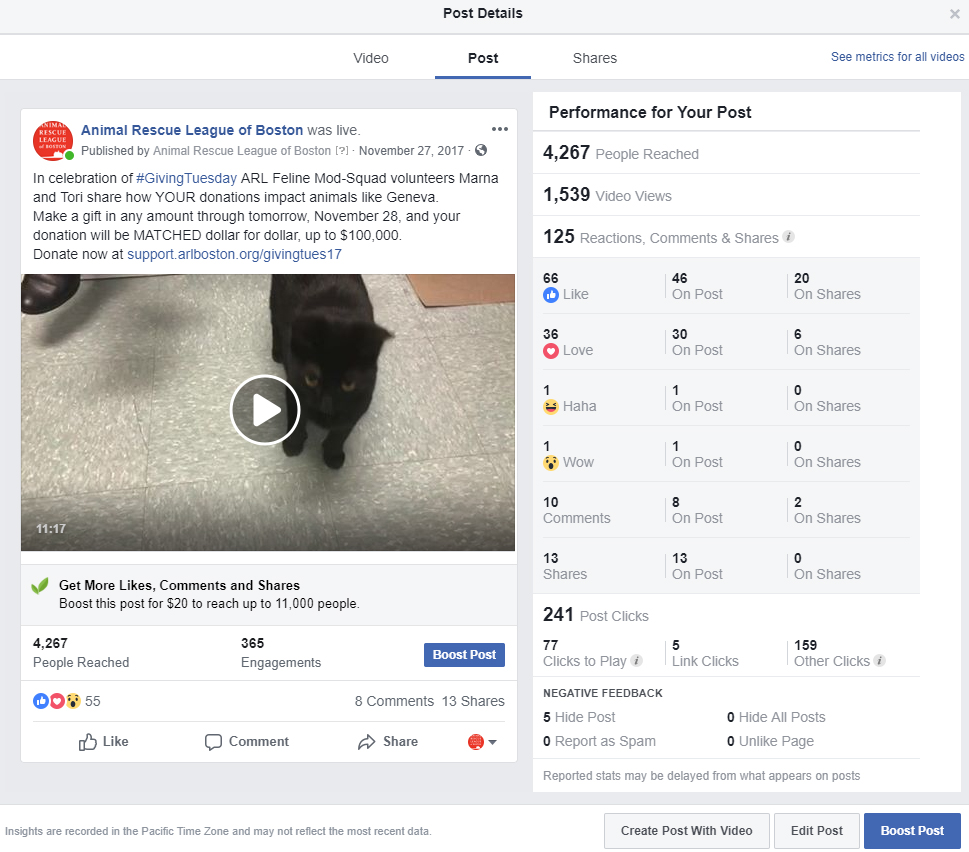Click the Boost Post button under the post
The width and height of the screenshot is (969, 852).
pyautogui.click(x=464, y=654)
